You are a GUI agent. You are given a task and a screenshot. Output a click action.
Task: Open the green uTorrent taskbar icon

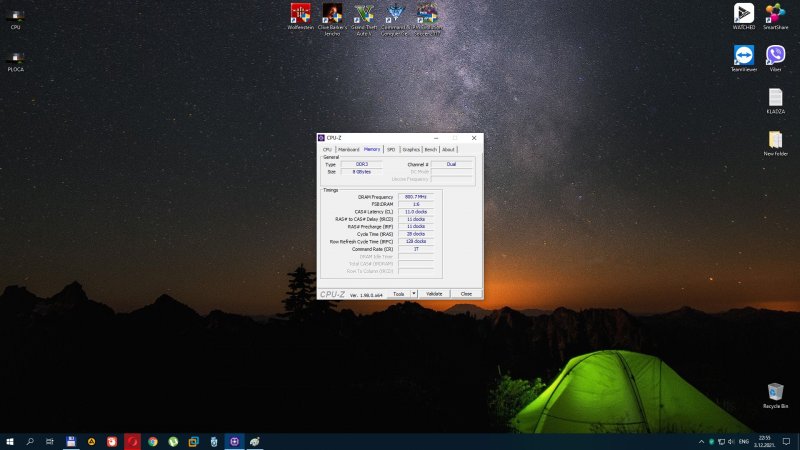coord(173,441)
